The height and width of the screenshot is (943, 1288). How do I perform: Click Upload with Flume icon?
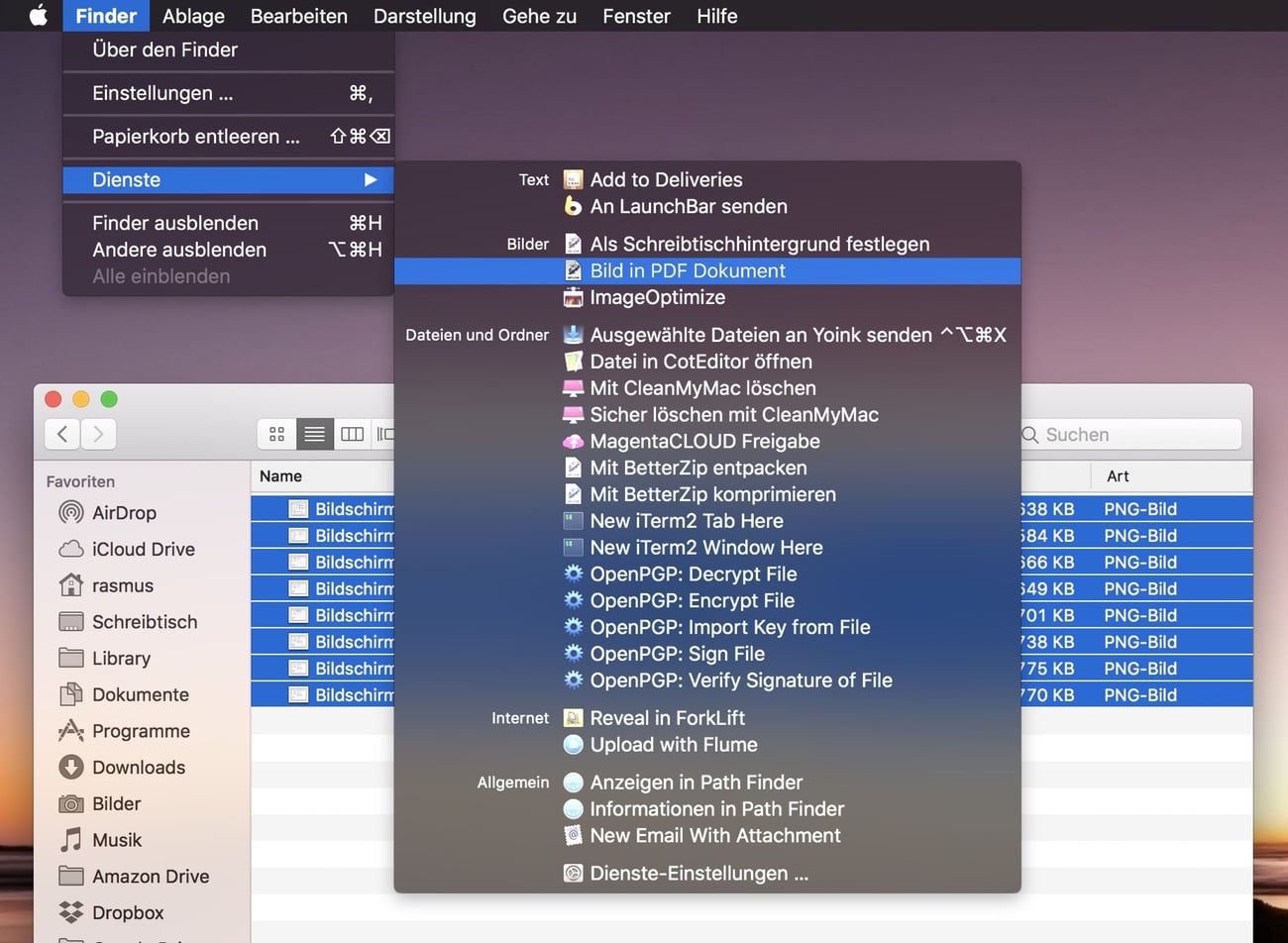[x=573, y=745]
